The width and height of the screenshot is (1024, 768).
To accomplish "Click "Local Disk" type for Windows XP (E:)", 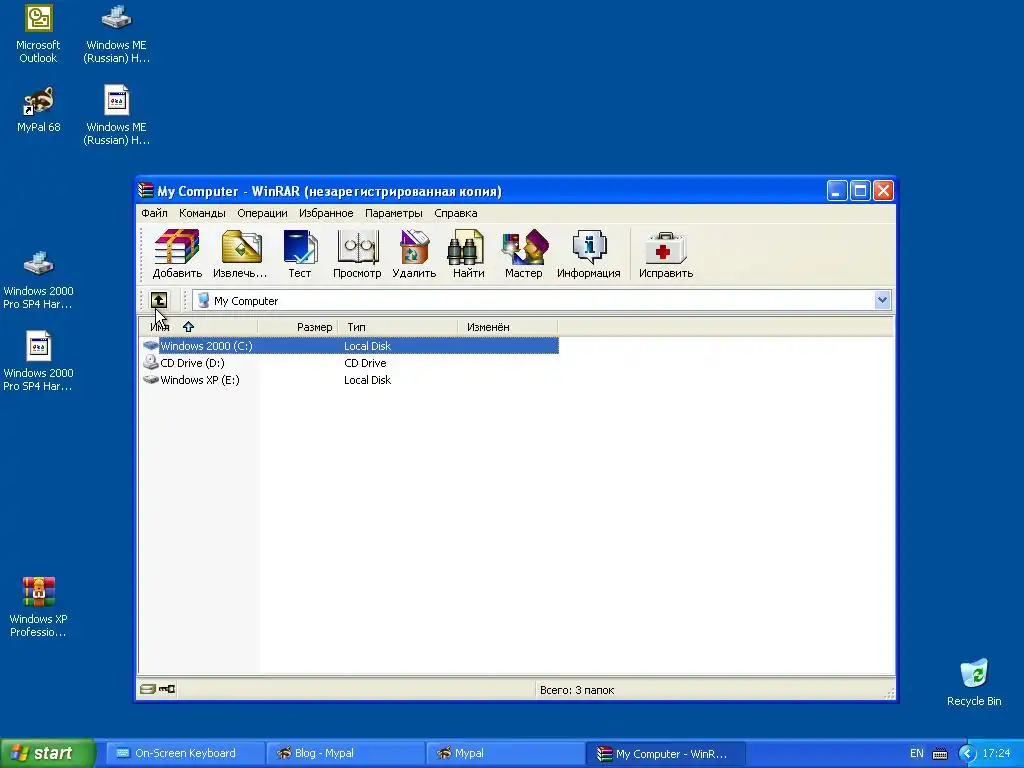I will [368, 379].
